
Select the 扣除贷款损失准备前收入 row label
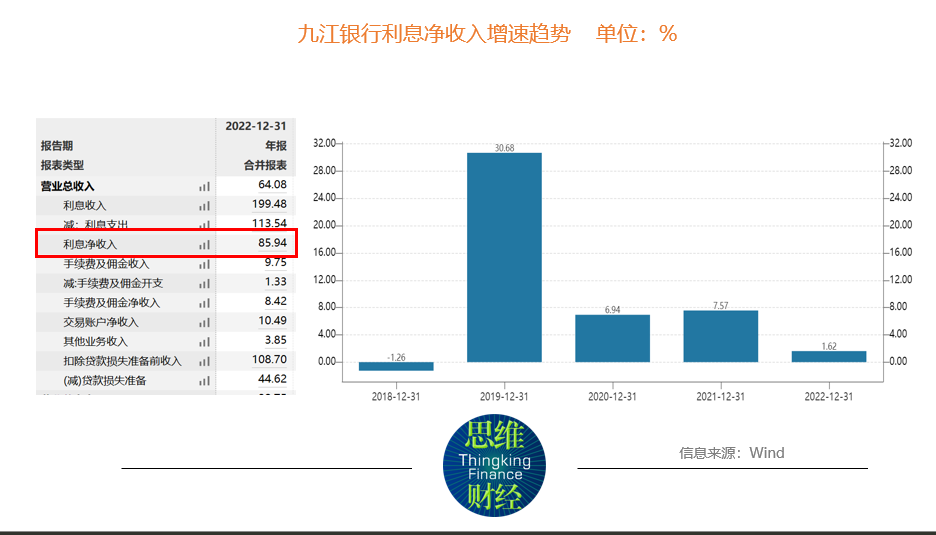click(122, 361)
